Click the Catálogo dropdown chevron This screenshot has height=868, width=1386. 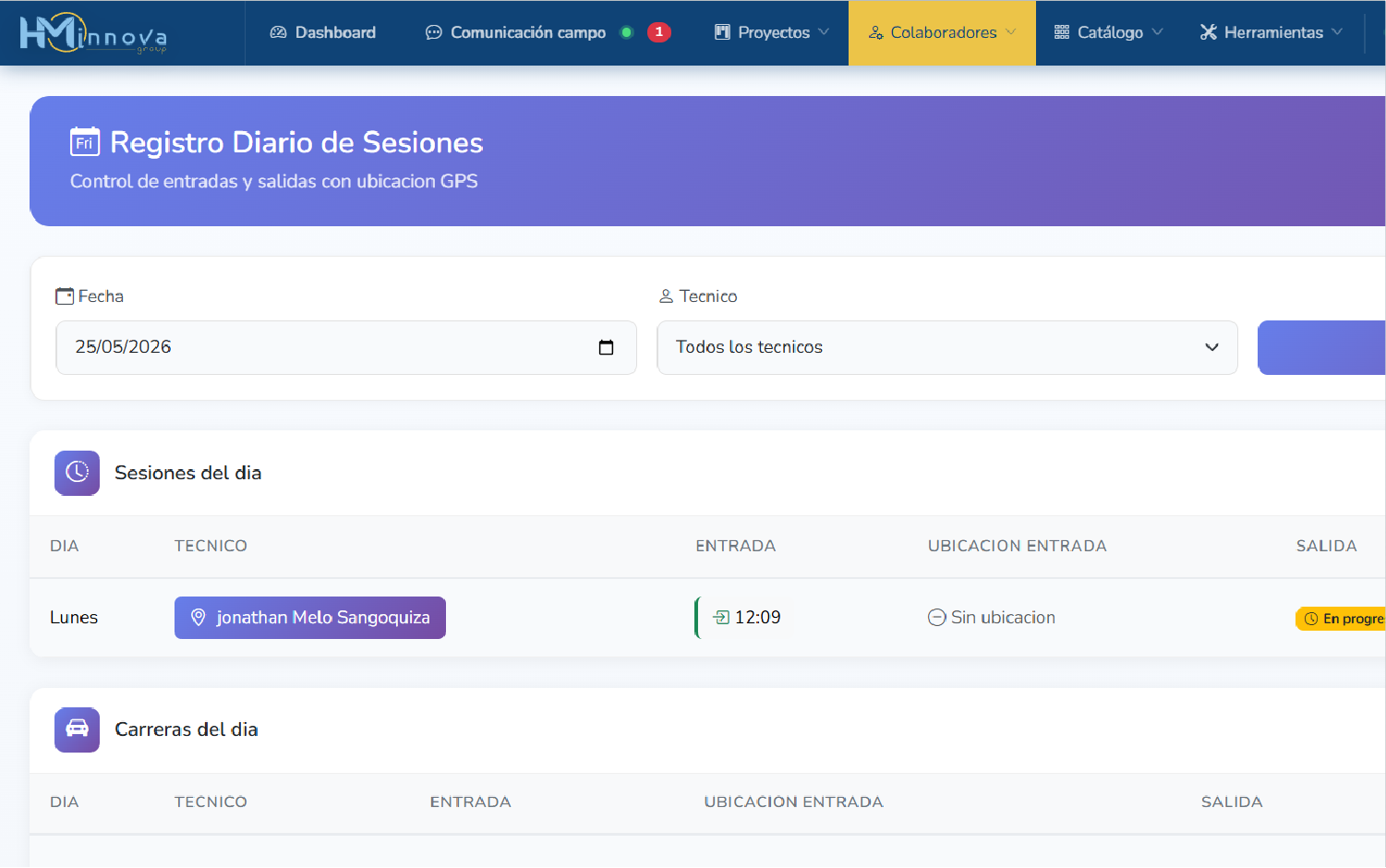pos(1157,32)
